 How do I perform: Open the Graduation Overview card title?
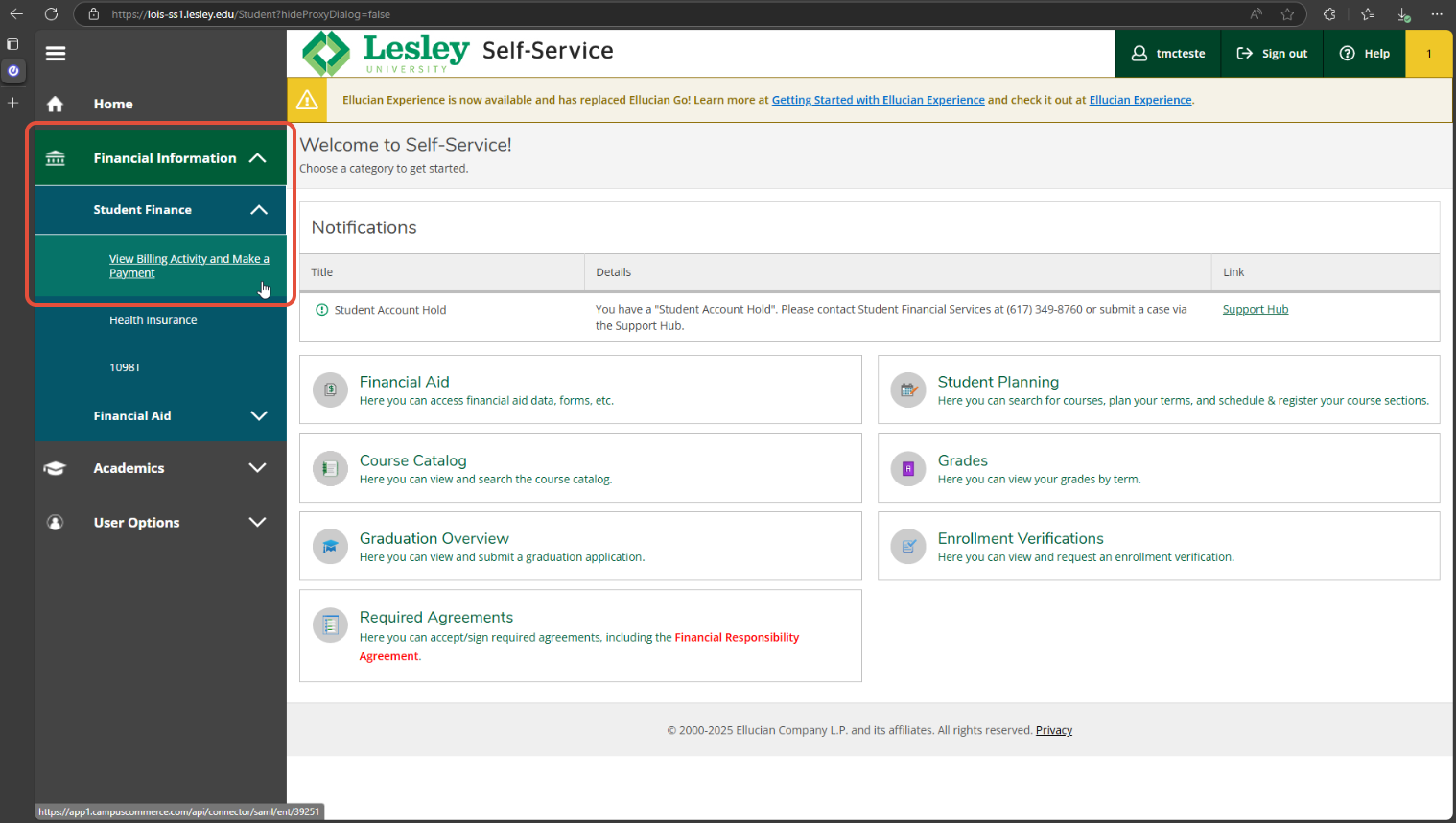[434, 539]
